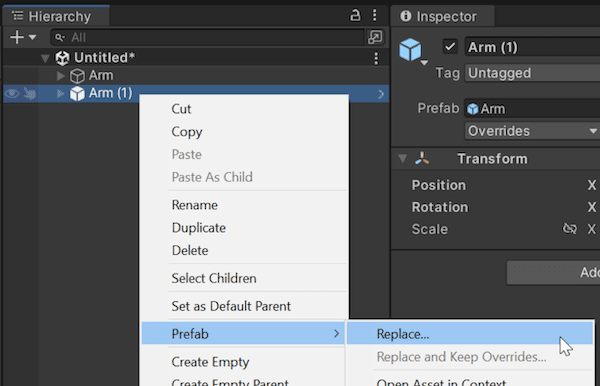This screenshot has height=386, width=600.
Task: Click the Hierarchy lock icon
Action: click(355, 16)
